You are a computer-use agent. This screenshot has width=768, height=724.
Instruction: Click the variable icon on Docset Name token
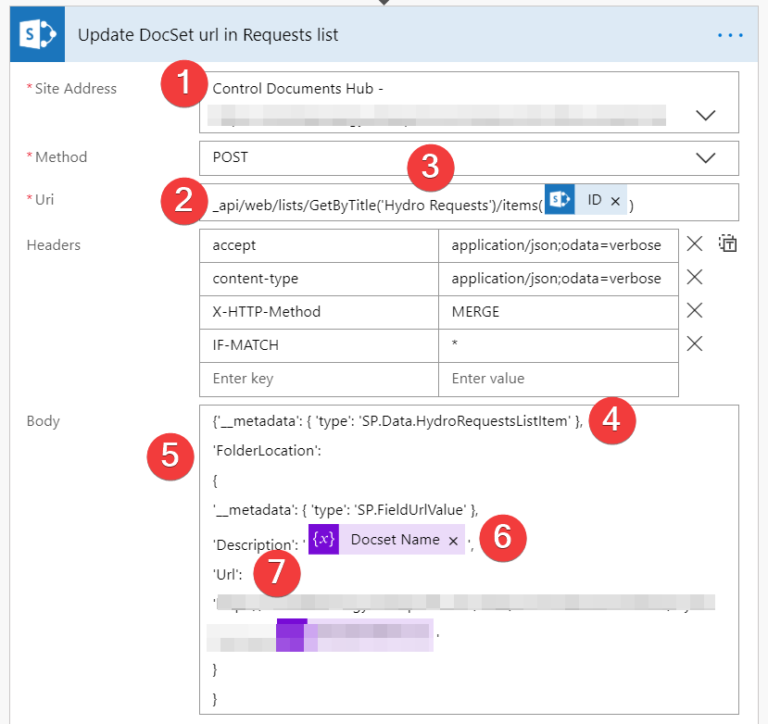click(x=324, y=539)
